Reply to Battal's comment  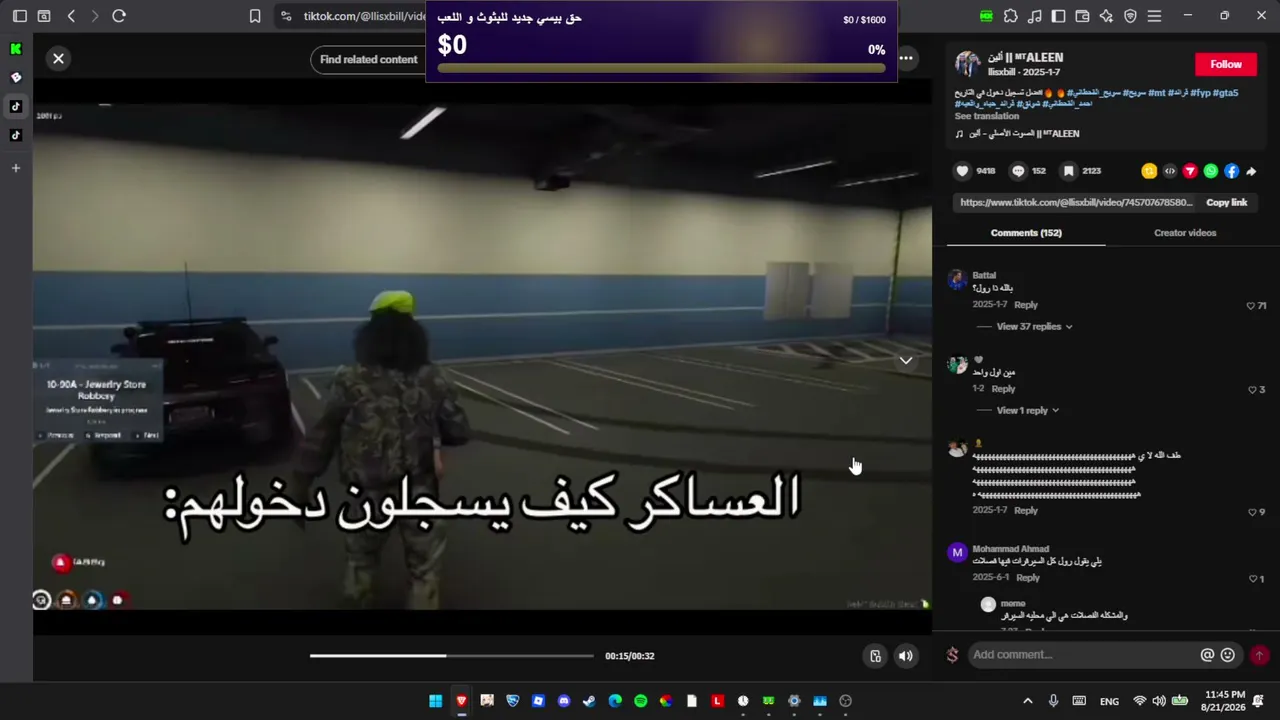point(1026,305)
